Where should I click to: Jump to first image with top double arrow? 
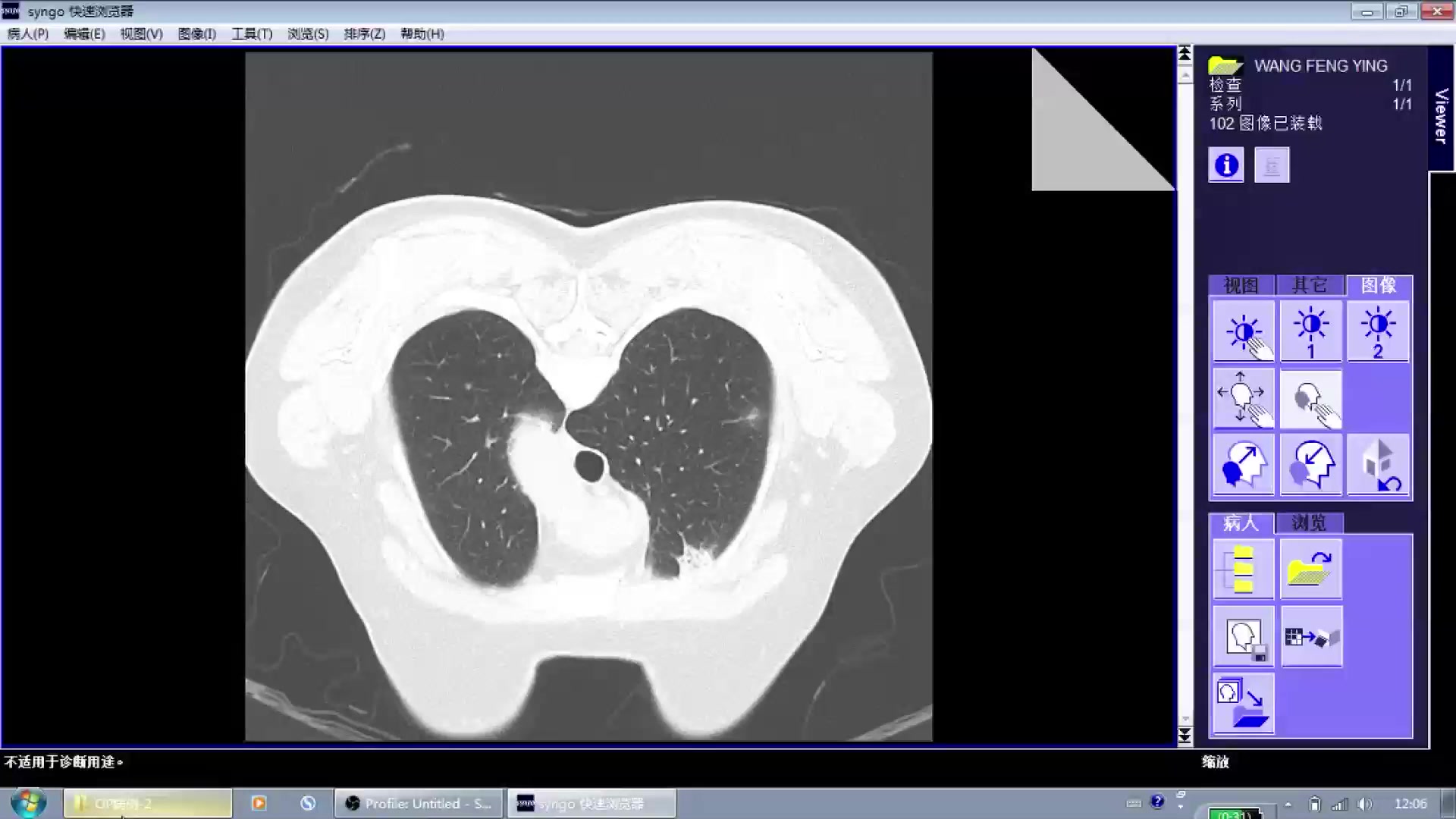pyautogui.click(x=1185, y=53)
